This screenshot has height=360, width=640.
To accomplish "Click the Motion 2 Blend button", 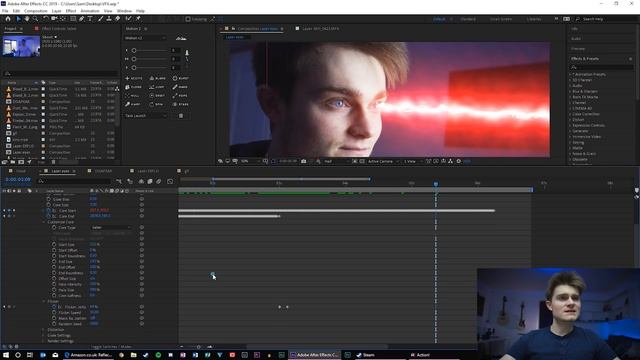I will (158, 78).
